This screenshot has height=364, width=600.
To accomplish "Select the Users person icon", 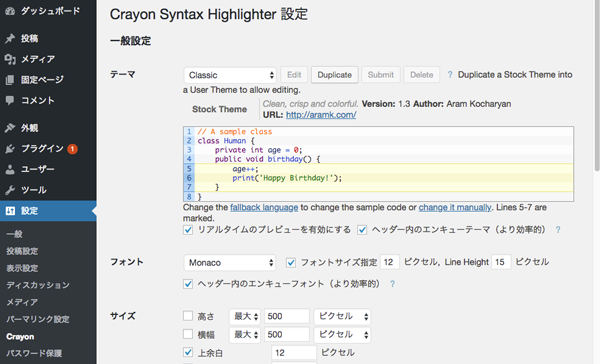I will (10, 169).
